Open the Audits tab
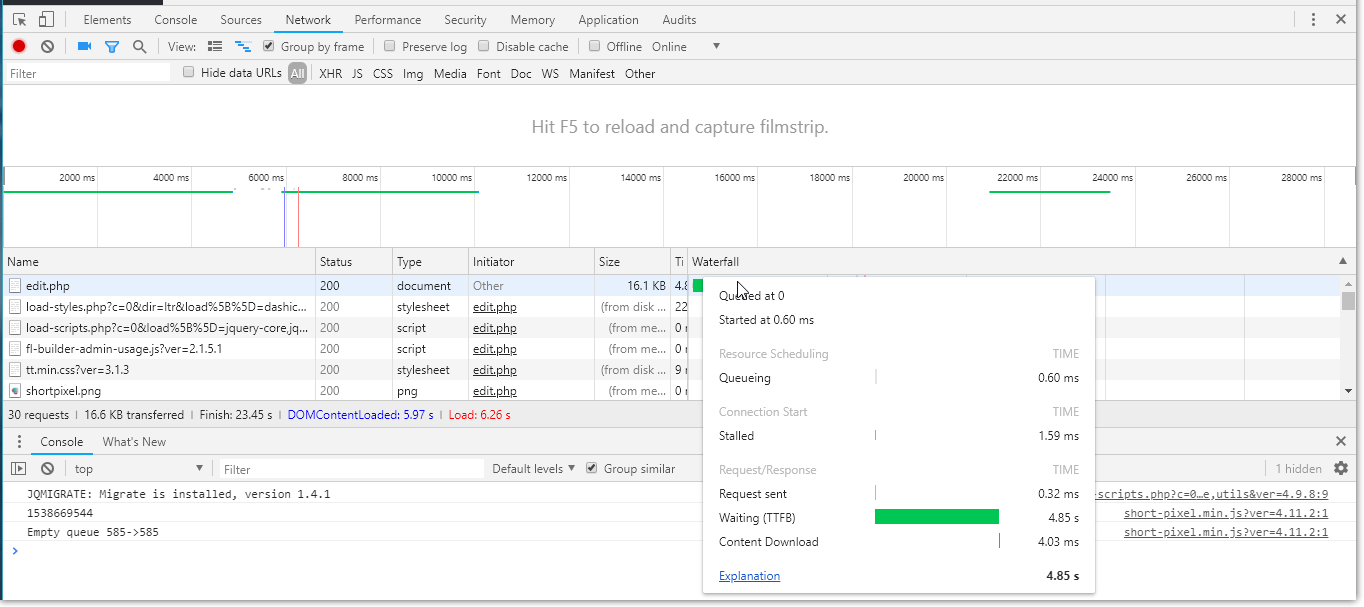Viewport: 1364px width, 607px height. [x=679, y=19]
